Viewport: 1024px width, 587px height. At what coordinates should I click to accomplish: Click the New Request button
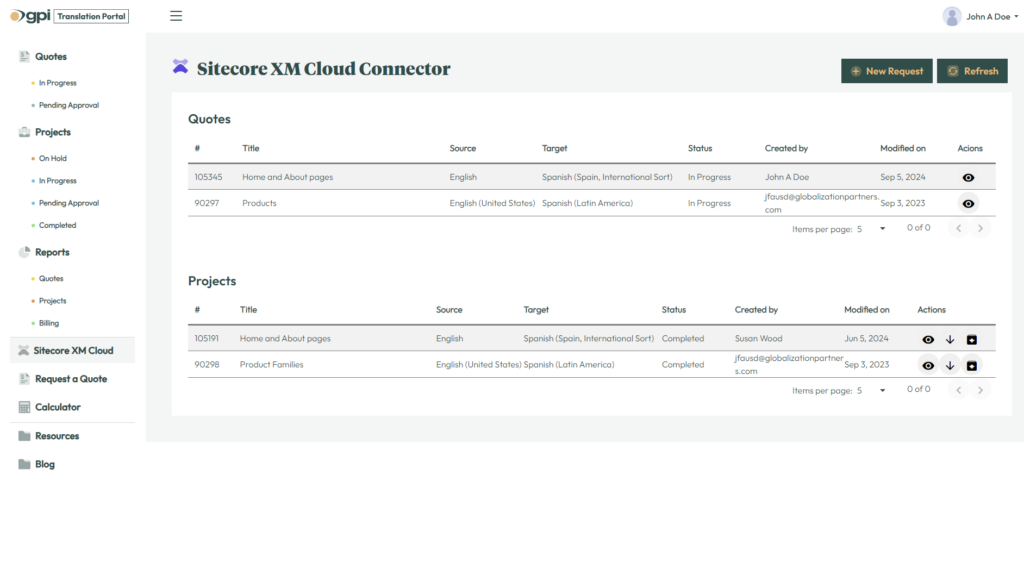pyautogui.click(x=886, y=71)
